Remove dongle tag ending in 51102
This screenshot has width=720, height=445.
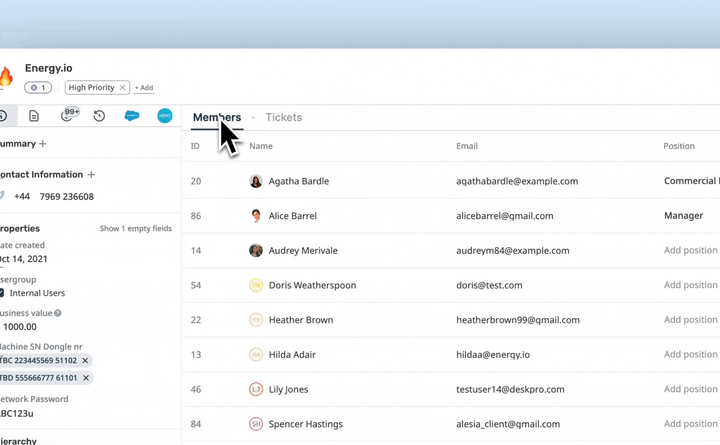pos(85,361)
